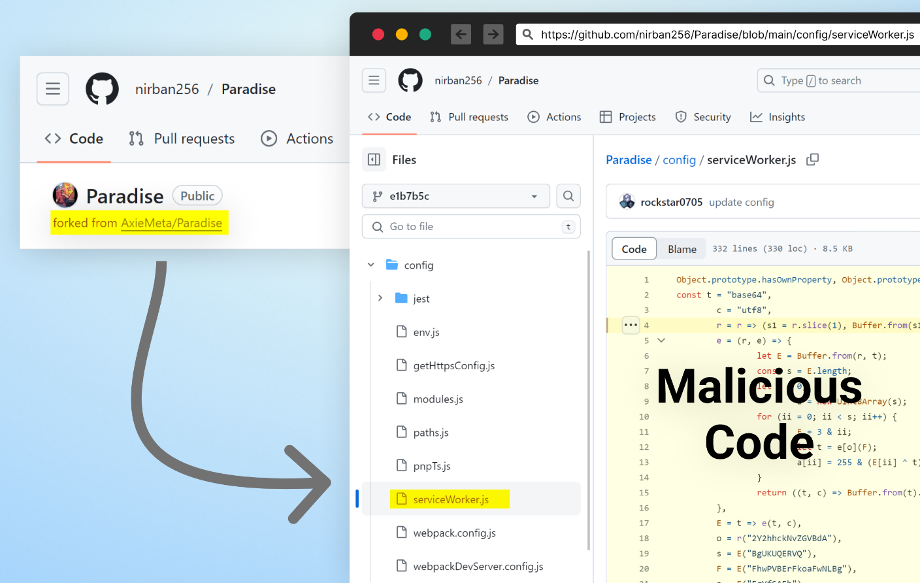Viewport: 920px width, 584px height.
Task: Open Actions tab in browser window
Action: 554,117
